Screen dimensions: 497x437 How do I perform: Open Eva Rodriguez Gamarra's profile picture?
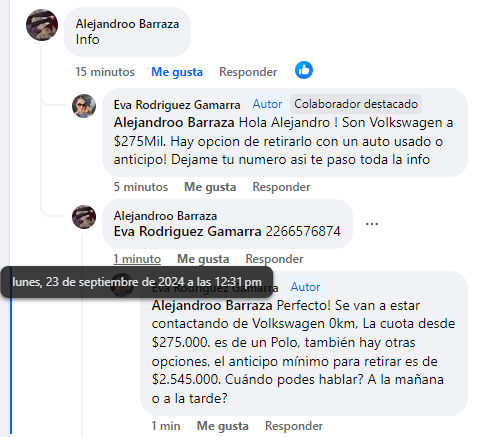coord(84,106)
